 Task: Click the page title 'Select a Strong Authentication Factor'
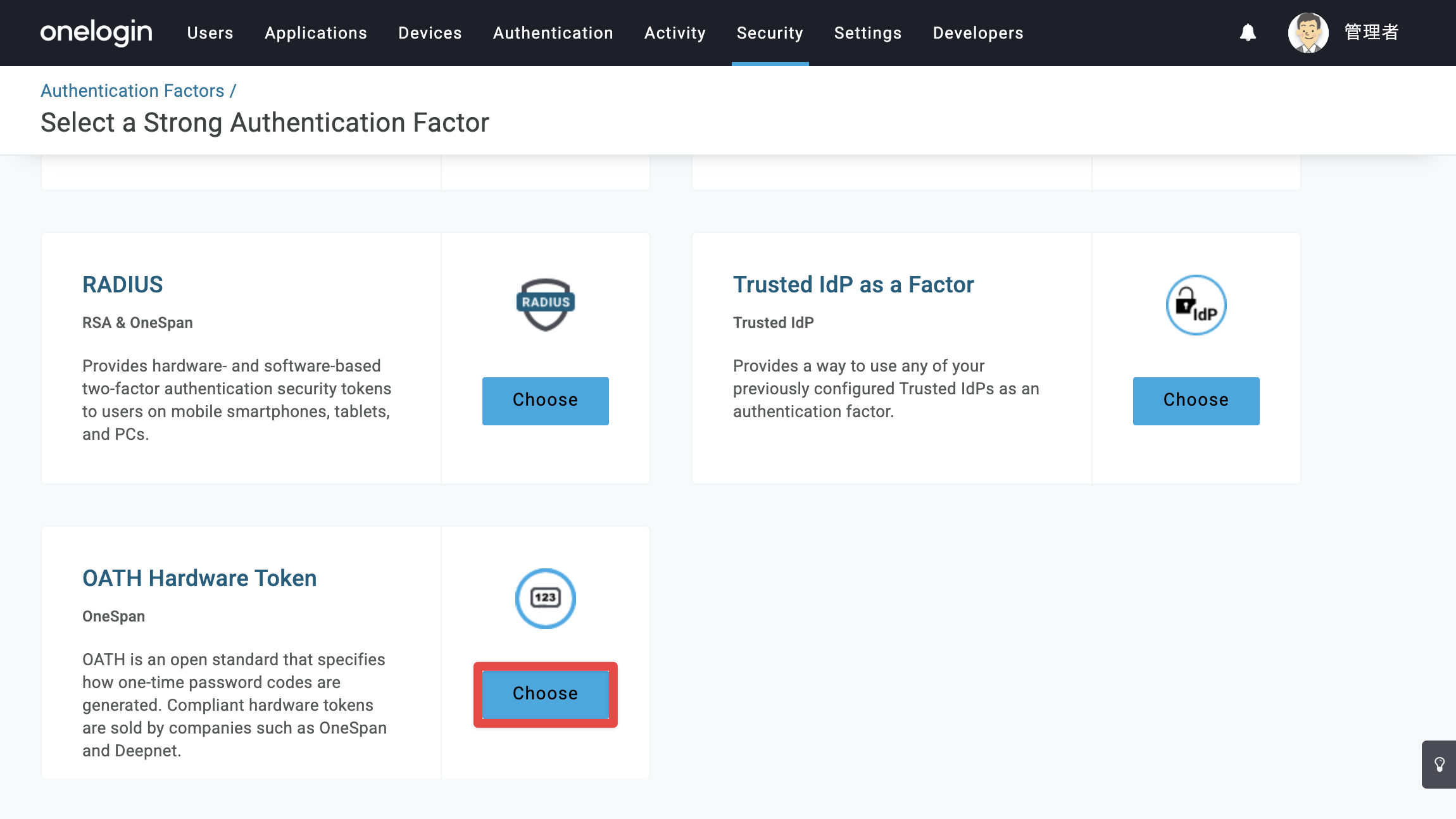click(x=265, y=122)
